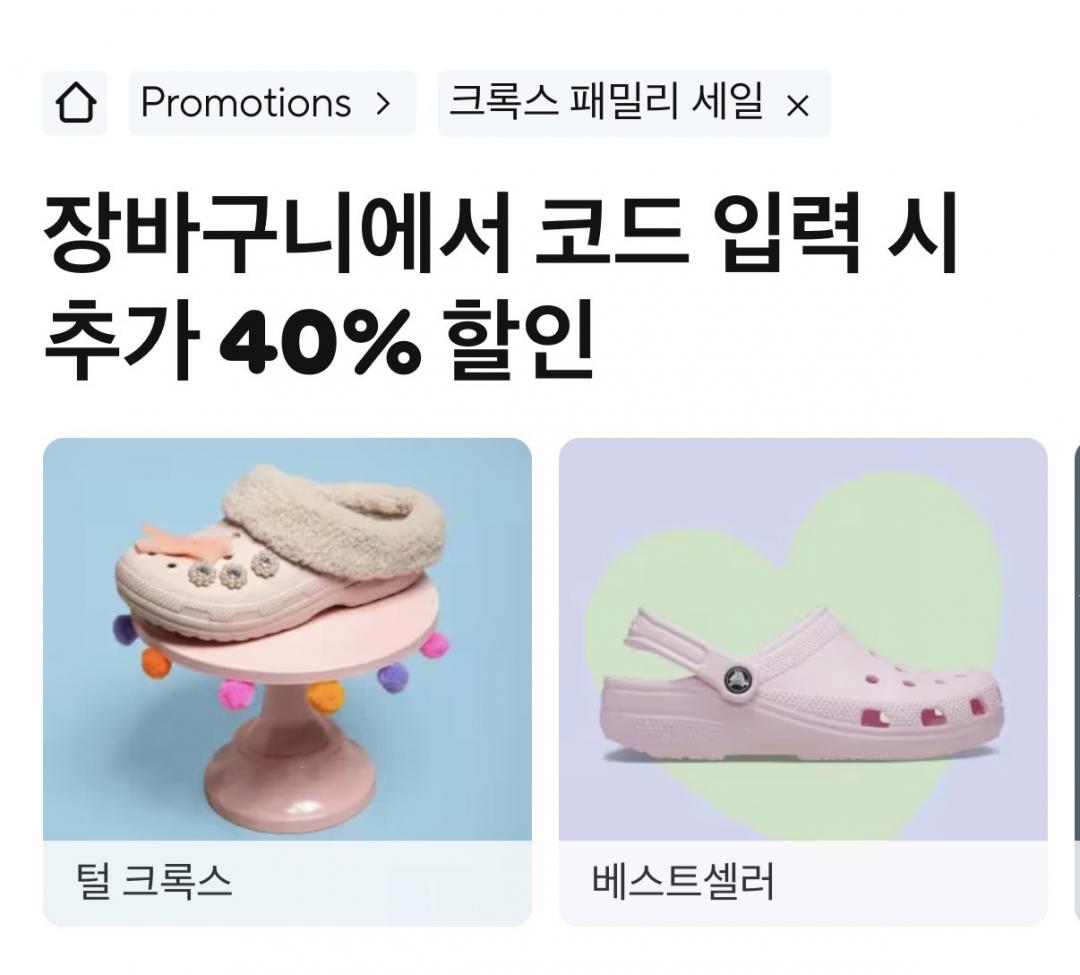Image resolution: width=1080 pixels, height=975 pixels.
Task: Open the 털 크록스 category image
Action: click(x=287, y=639)
